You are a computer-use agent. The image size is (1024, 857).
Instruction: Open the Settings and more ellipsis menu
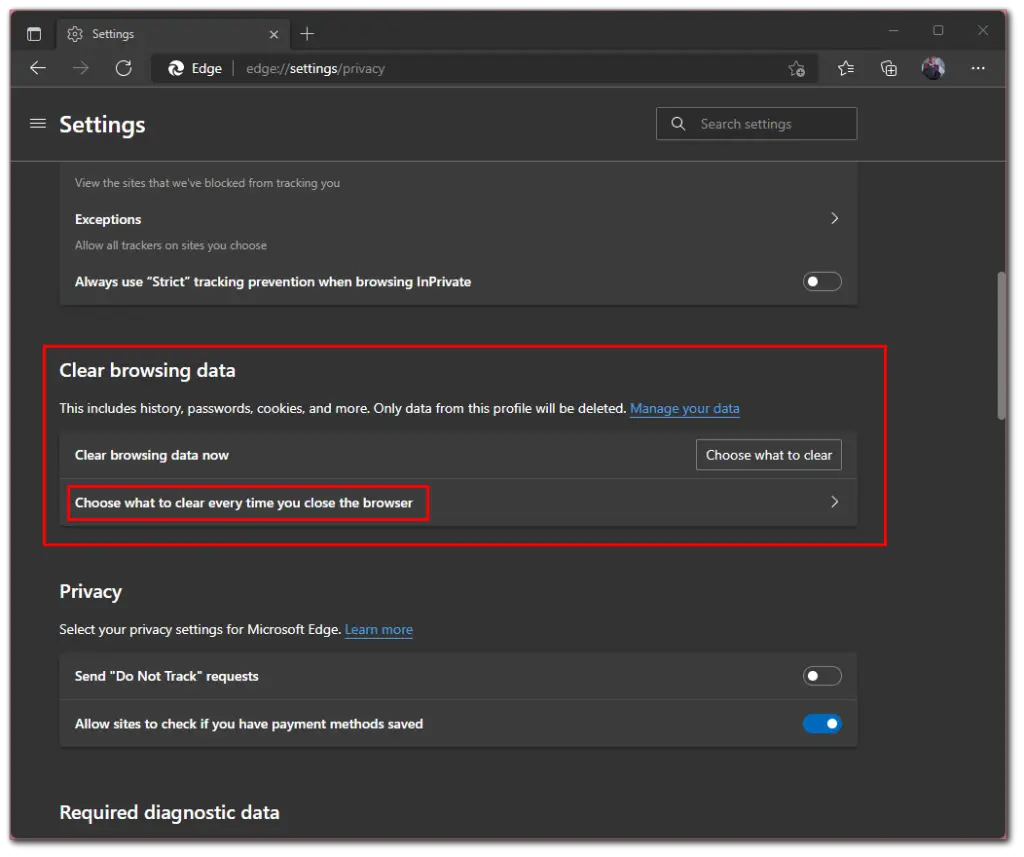click(978, 68)
